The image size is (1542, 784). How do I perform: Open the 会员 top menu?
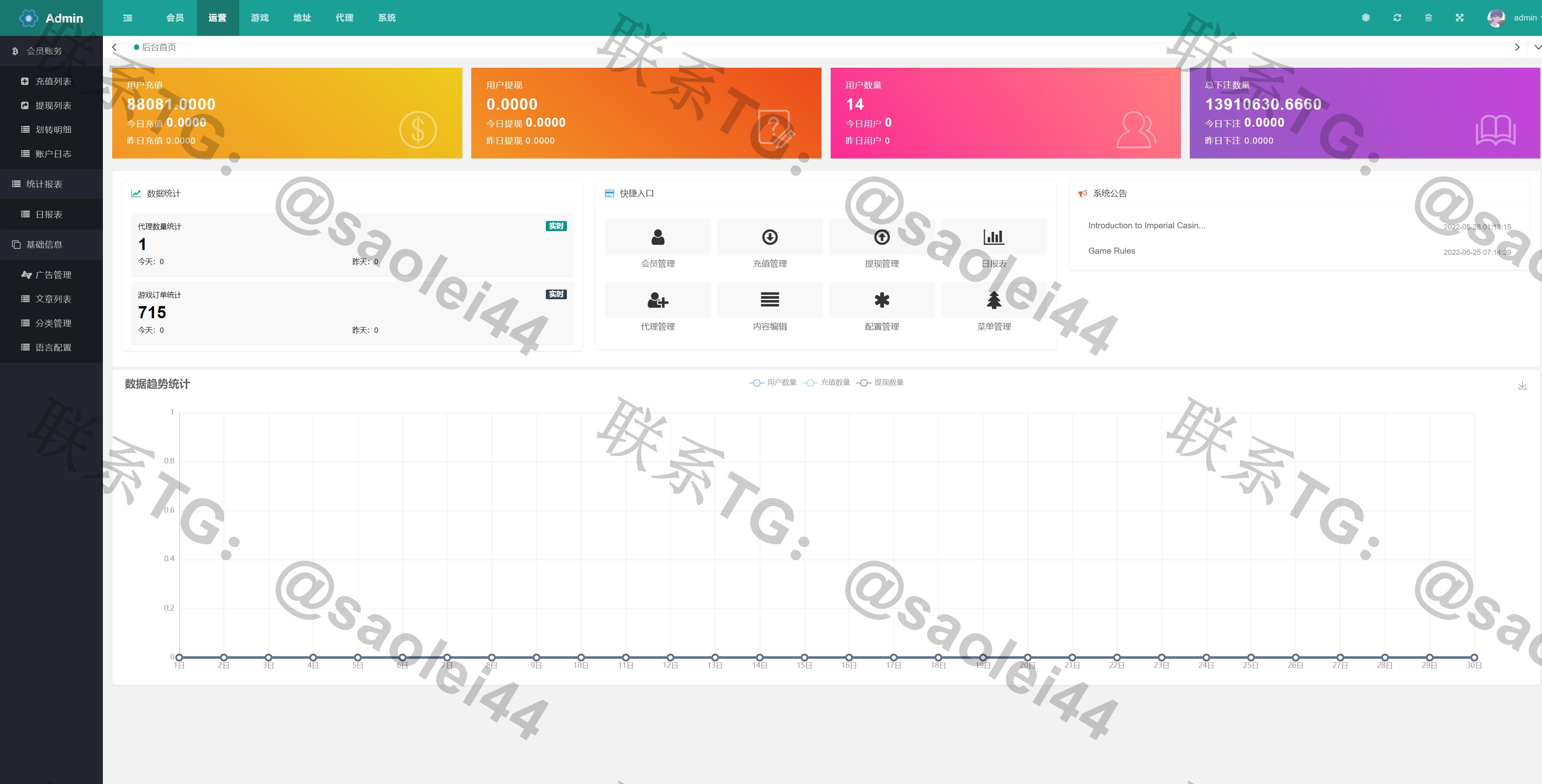[x=175, y=18]
